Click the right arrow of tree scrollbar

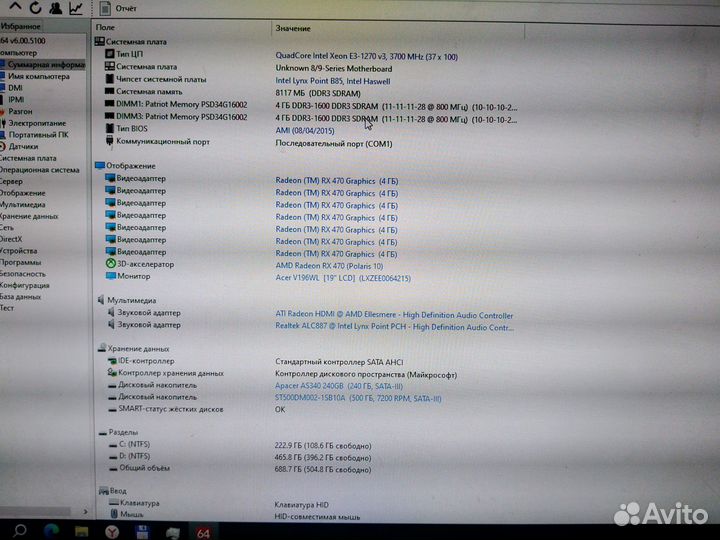[x=85, y=511]
